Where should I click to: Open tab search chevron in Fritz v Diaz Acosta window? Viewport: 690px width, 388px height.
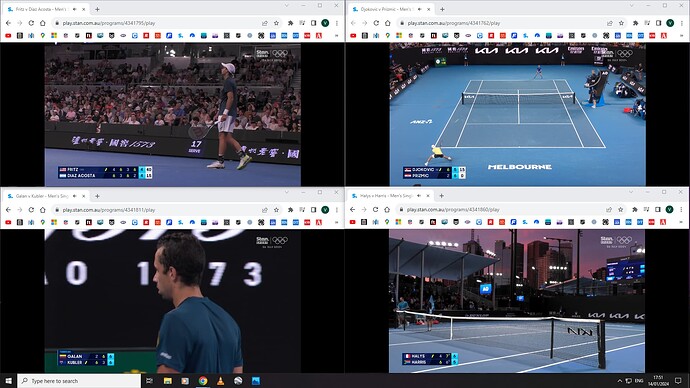tap(286, 6)
